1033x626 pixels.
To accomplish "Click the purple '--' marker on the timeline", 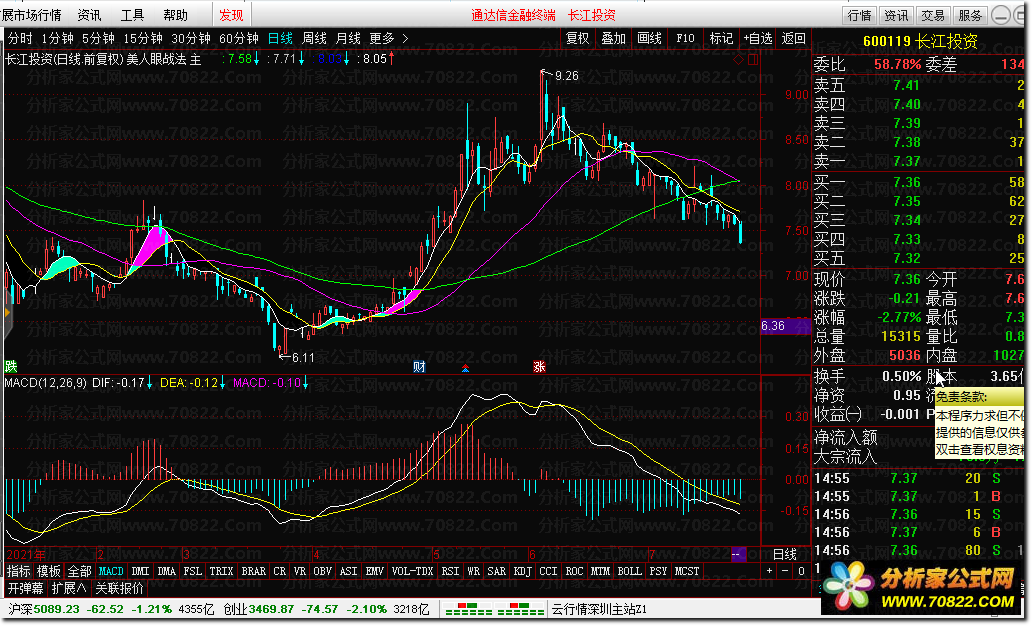I will click(738, 554).
